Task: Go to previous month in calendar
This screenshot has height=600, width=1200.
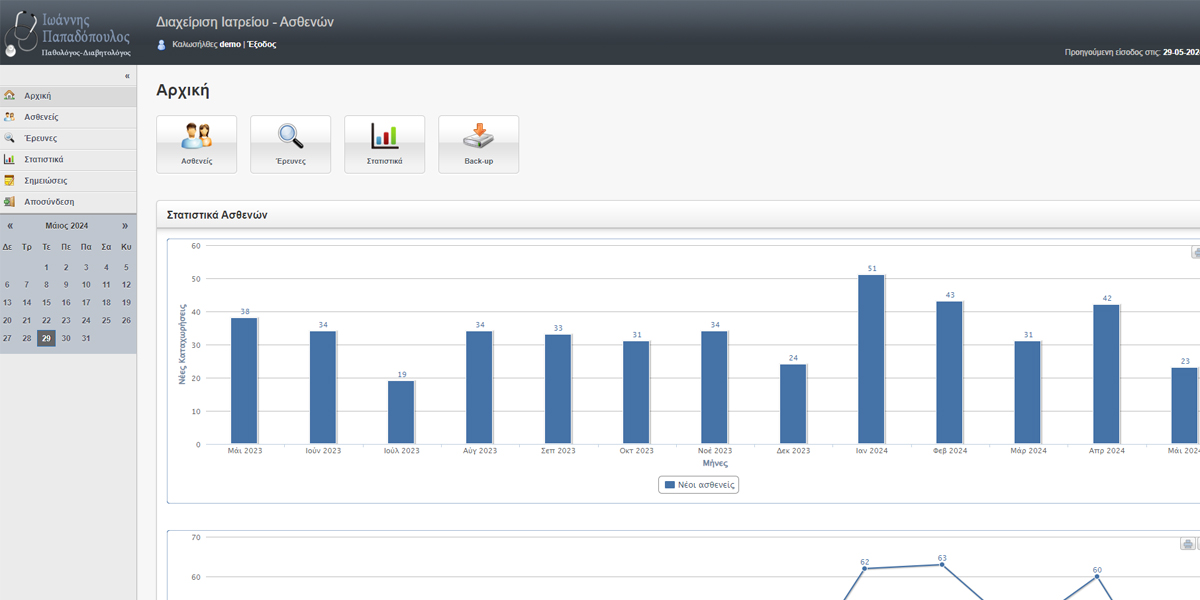Action: 10,226
